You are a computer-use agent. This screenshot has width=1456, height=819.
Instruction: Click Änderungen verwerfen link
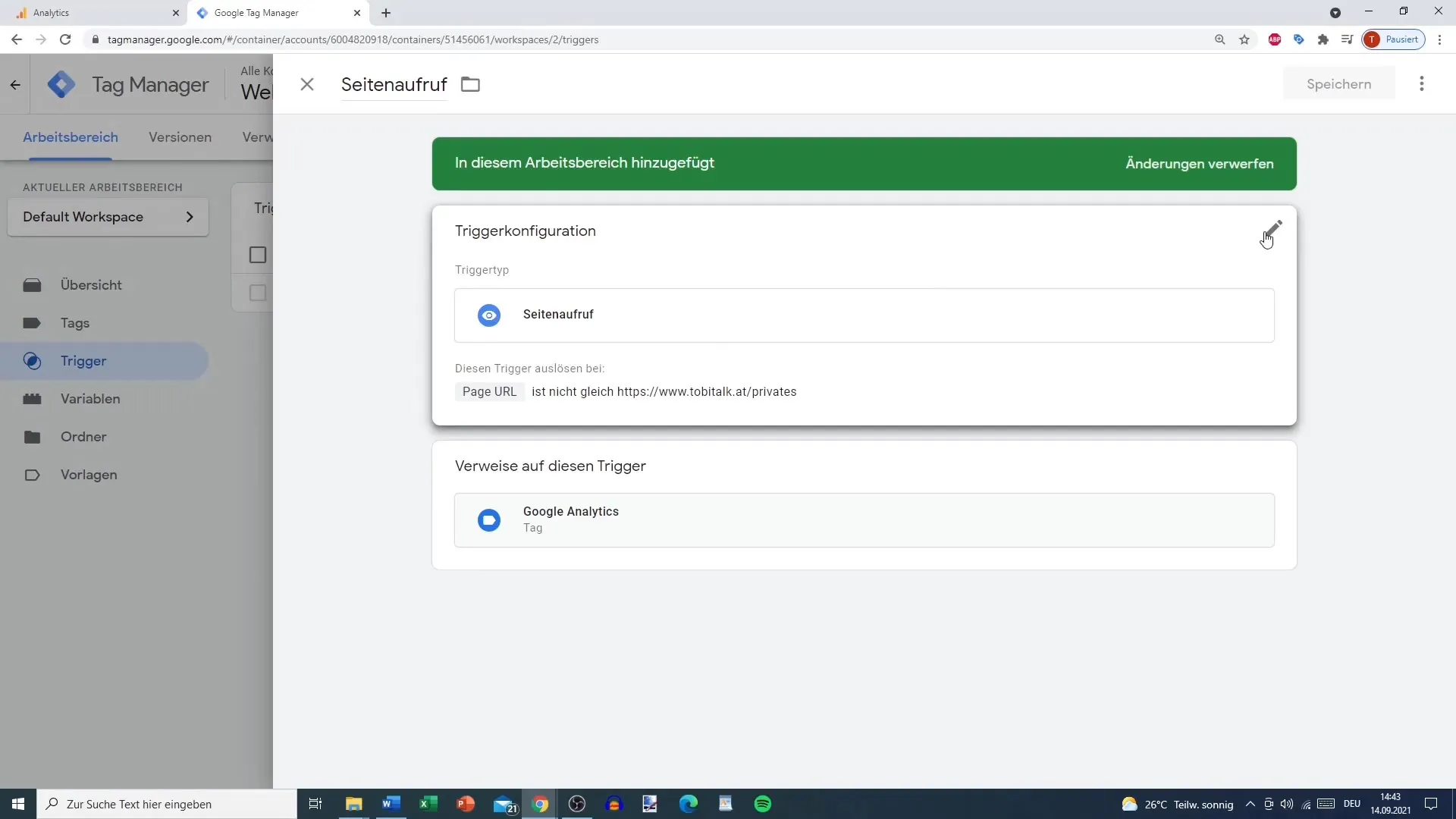tap(1199, 164)
